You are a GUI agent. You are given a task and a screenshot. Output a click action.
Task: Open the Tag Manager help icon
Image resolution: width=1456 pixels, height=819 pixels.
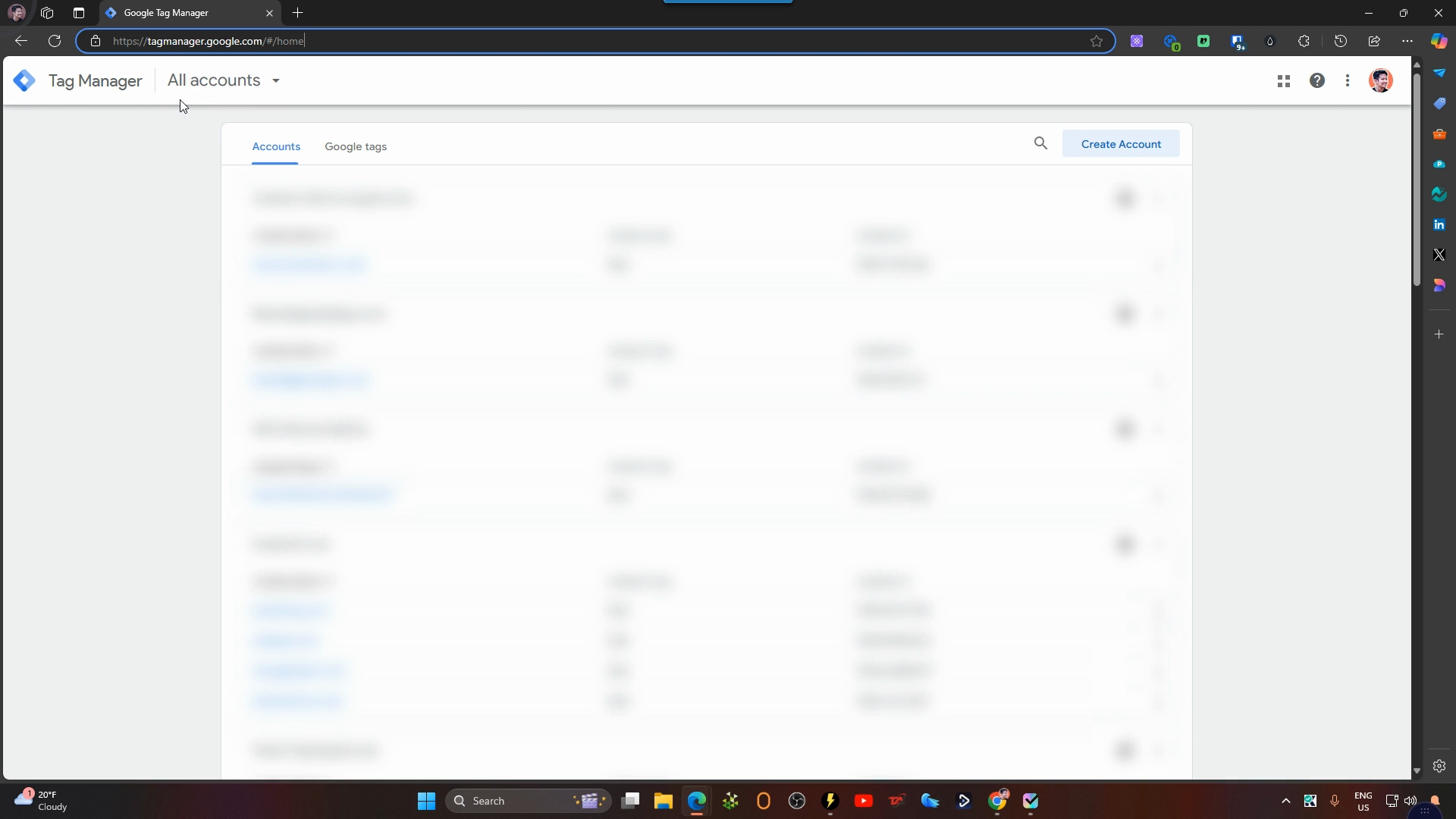[x=1317, y=80]
